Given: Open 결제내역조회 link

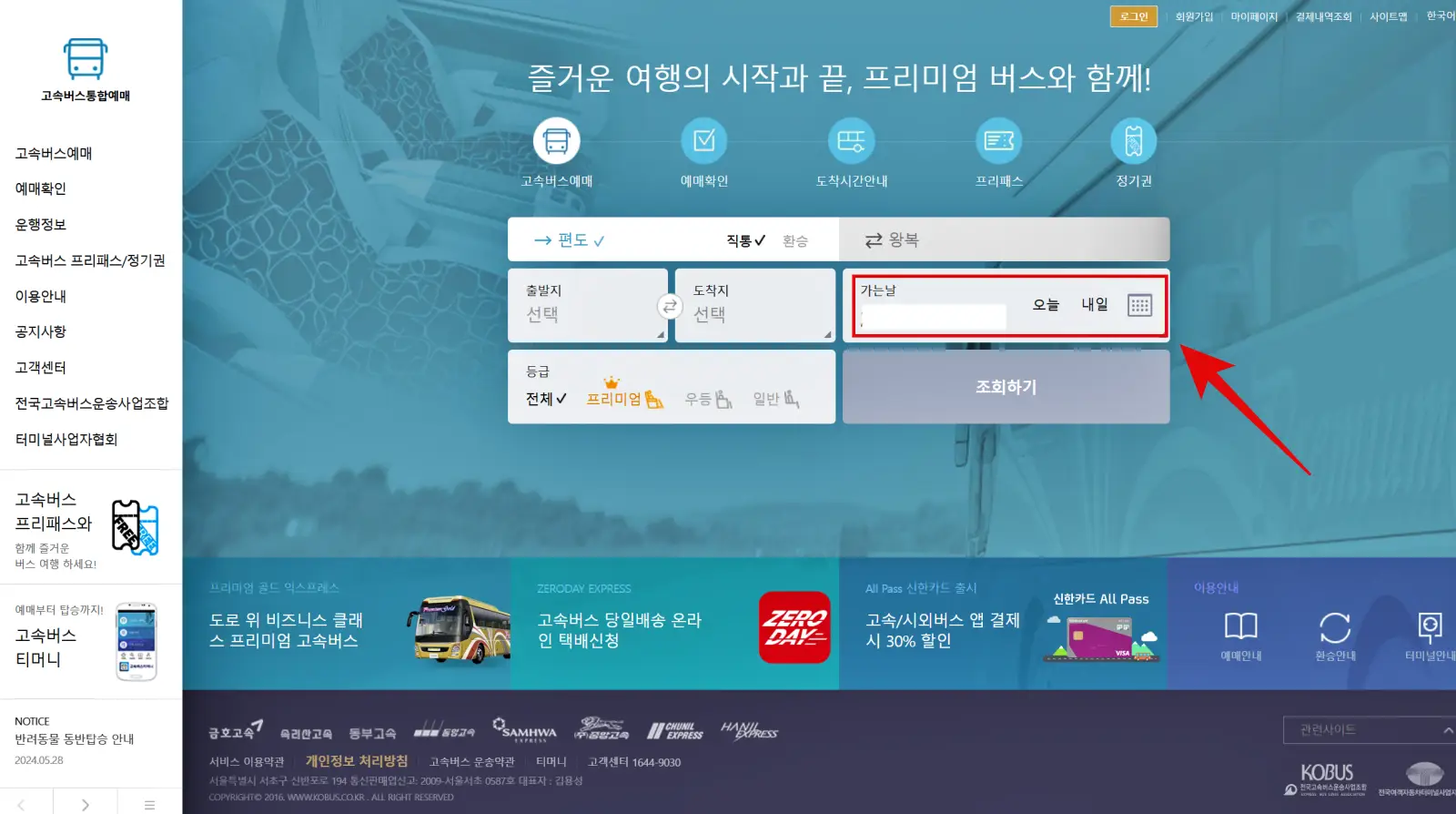Looking at the screenshot, I should [x=1323, y=16].
